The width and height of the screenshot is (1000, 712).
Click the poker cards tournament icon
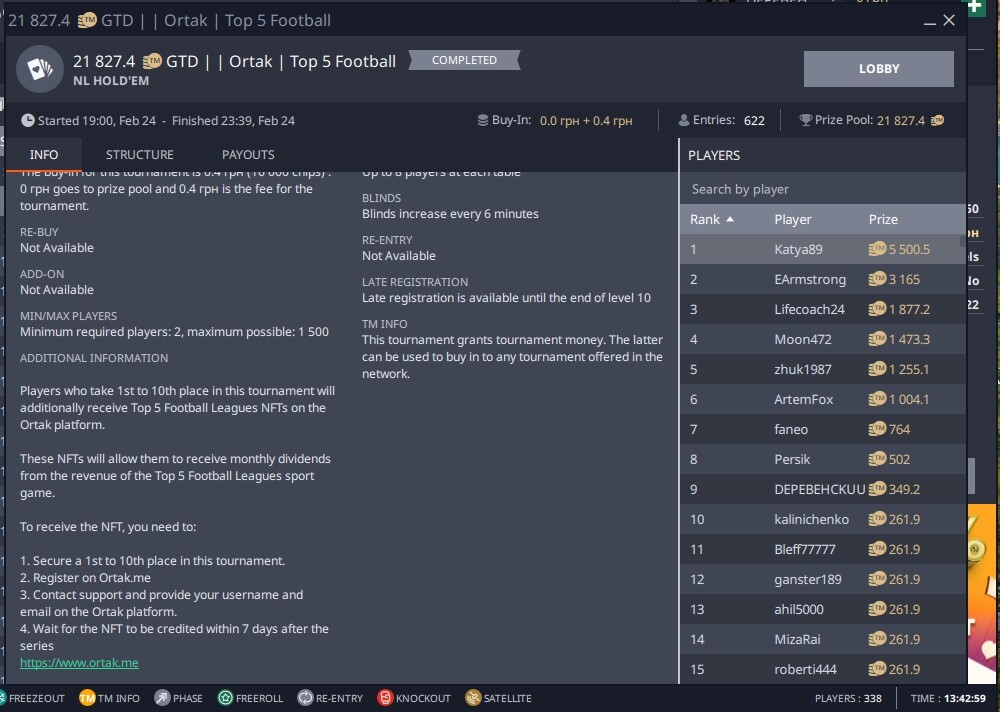(40, 69)
